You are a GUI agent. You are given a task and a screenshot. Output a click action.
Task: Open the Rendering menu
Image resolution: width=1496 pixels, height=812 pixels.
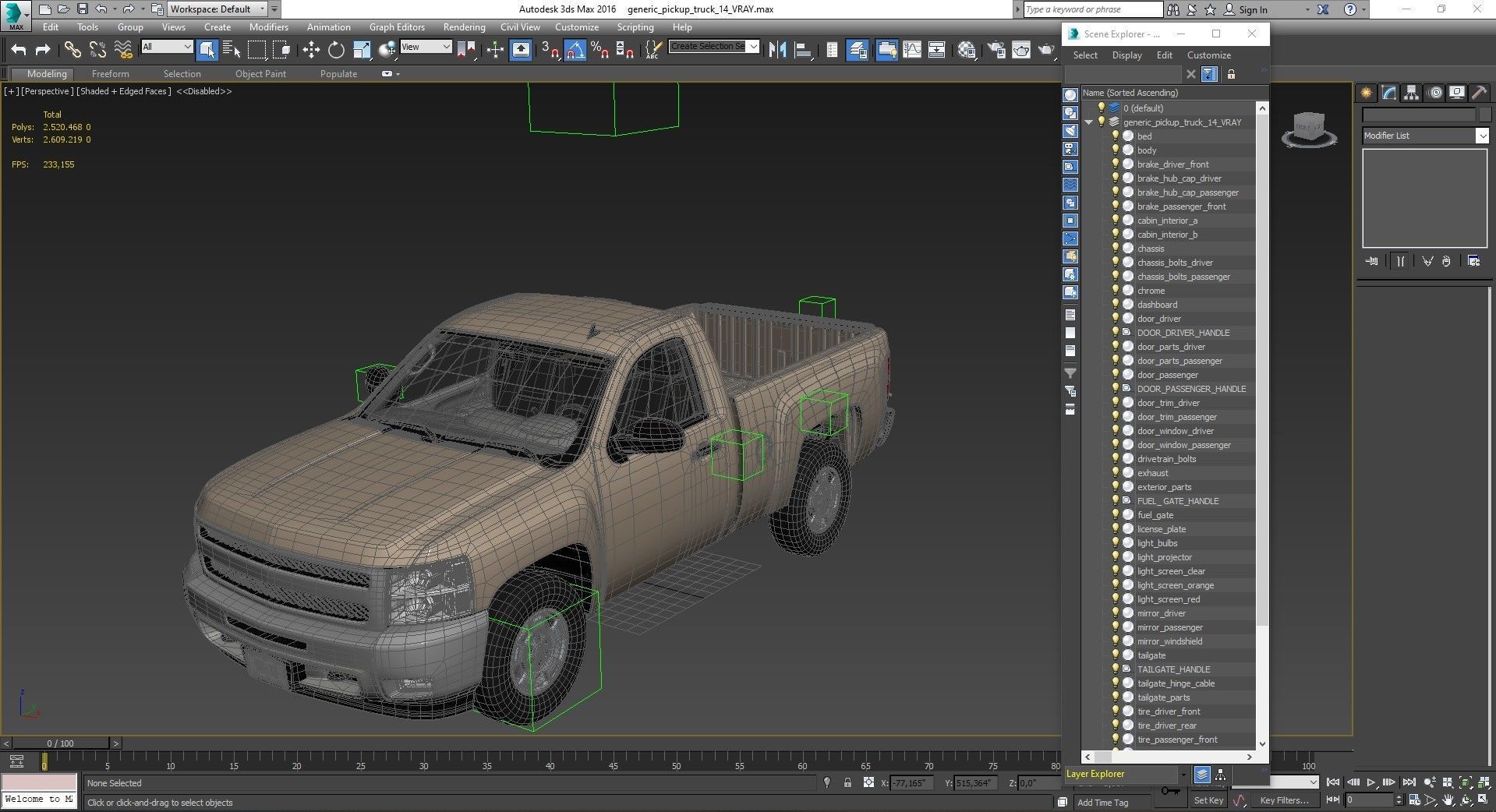point(464,27)
